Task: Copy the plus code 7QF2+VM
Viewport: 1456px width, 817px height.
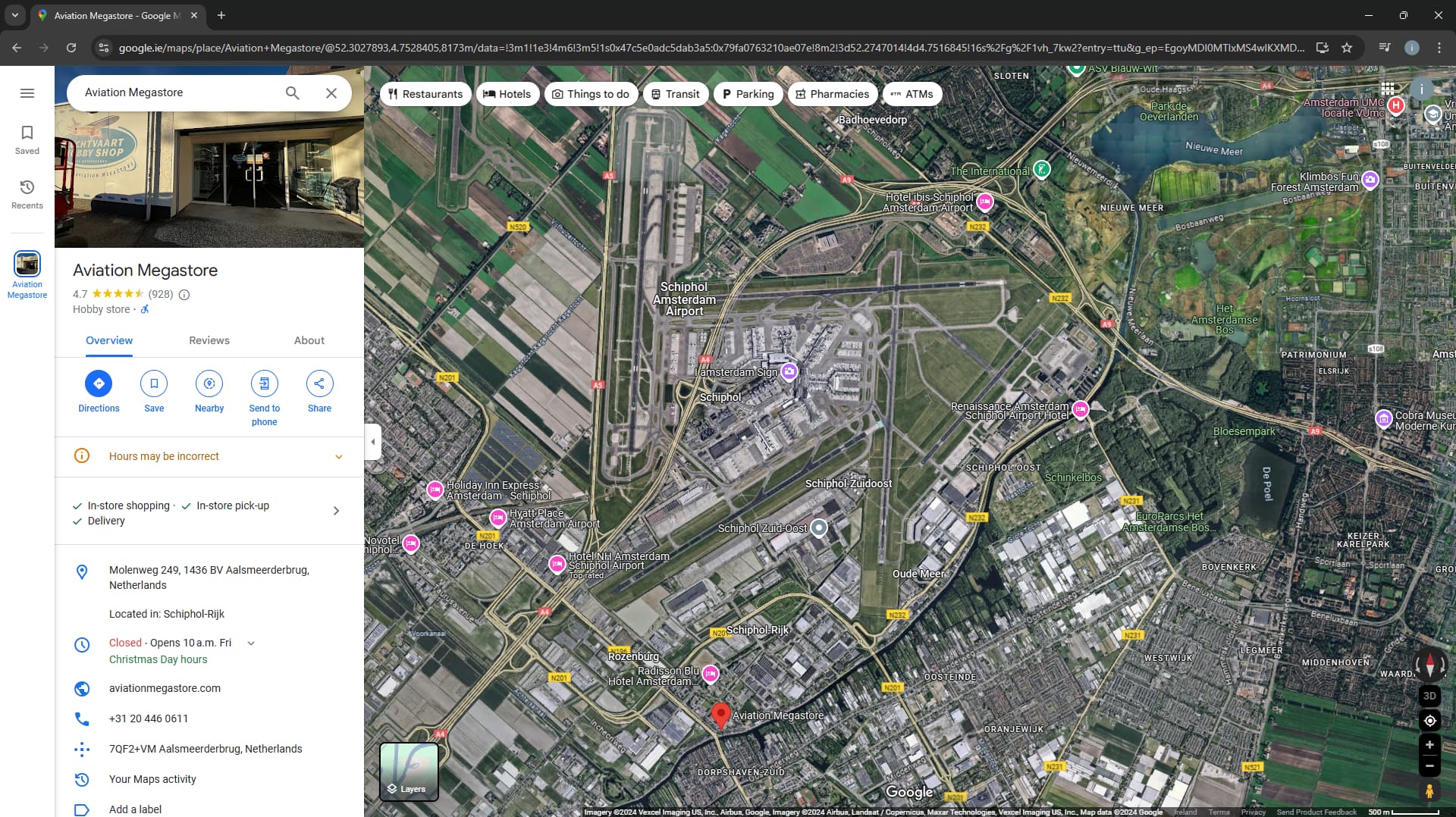Action: (x=206, y=750)
